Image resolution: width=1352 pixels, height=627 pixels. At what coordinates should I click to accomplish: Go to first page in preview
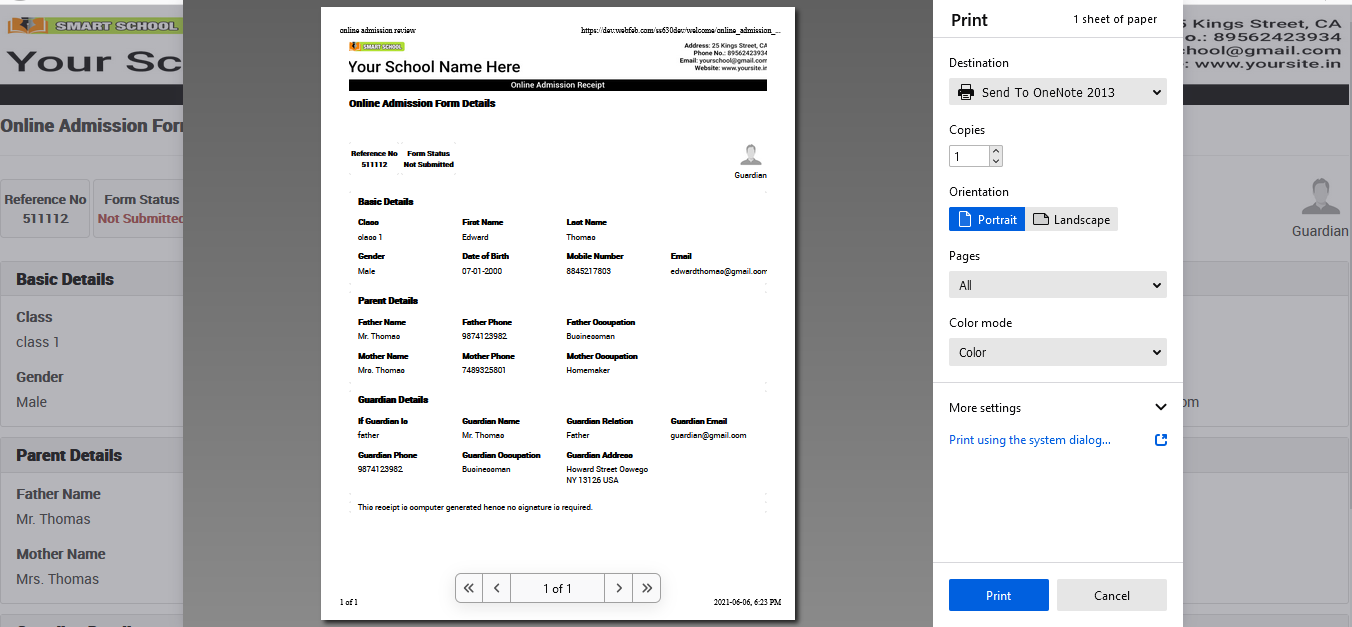click(x=469, y=588)
